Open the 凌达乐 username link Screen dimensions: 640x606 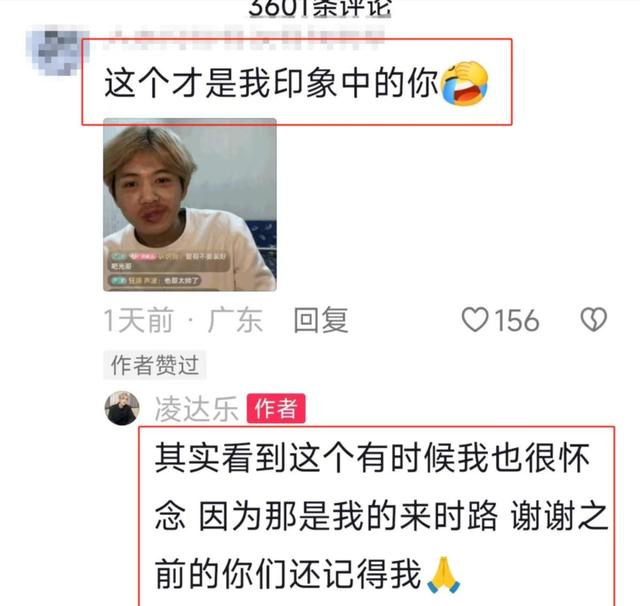(x=196, y=408)
